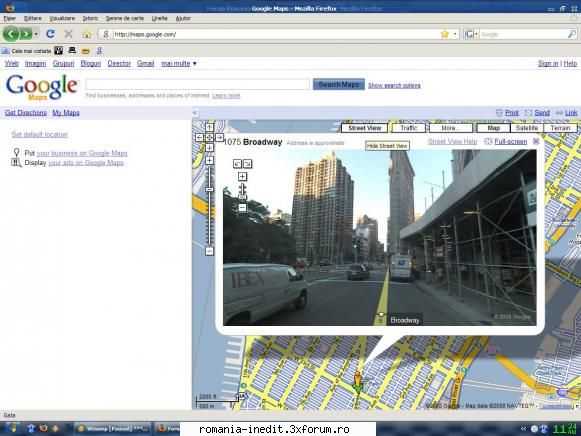Zoom out the map with minus icon
The image size is (581, 436).
click(x=209, y=251)
